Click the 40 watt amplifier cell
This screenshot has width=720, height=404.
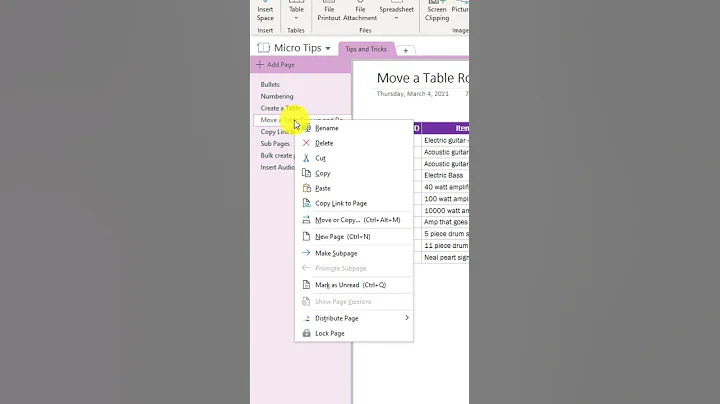click(445, 187)
